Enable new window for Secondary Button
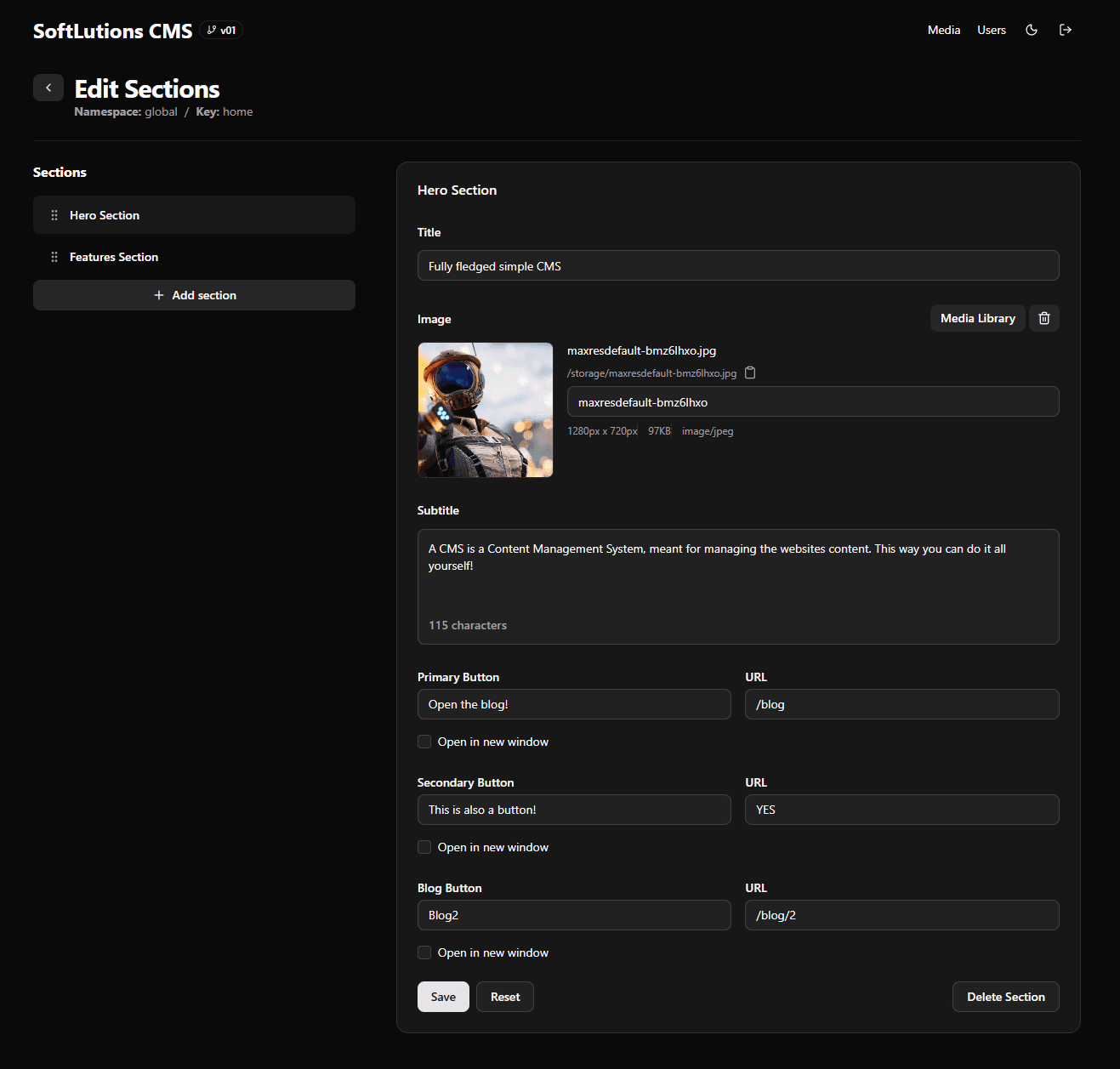This screenshot has width=1120, height=1069. coord(424,846)
